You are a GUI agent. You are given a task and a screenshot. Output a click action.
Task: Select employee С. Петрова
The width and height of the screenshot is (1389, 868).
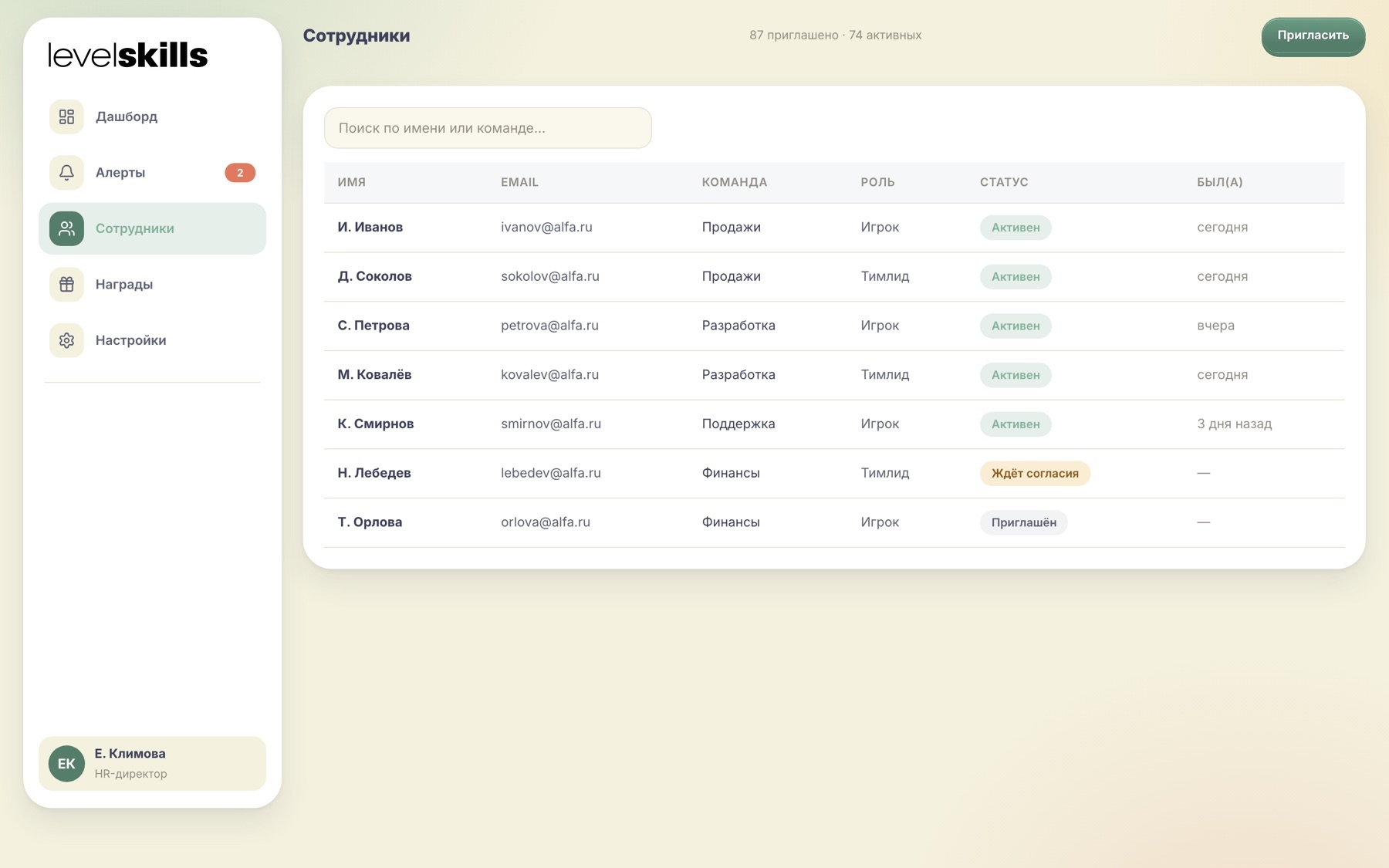pos(373,326)
